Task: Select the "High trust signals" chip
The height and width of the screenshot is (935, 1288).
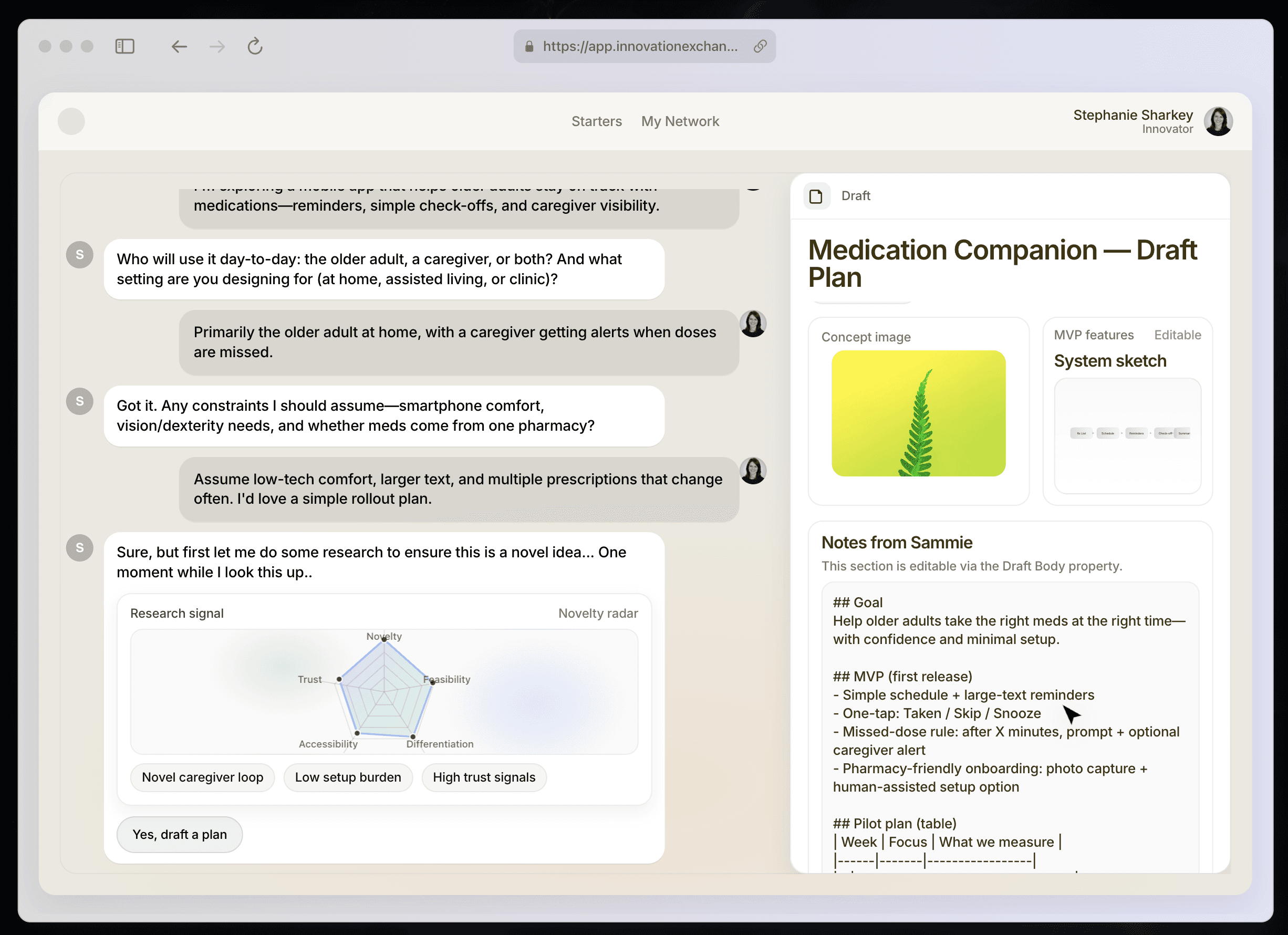Action: tap(484, 776)
